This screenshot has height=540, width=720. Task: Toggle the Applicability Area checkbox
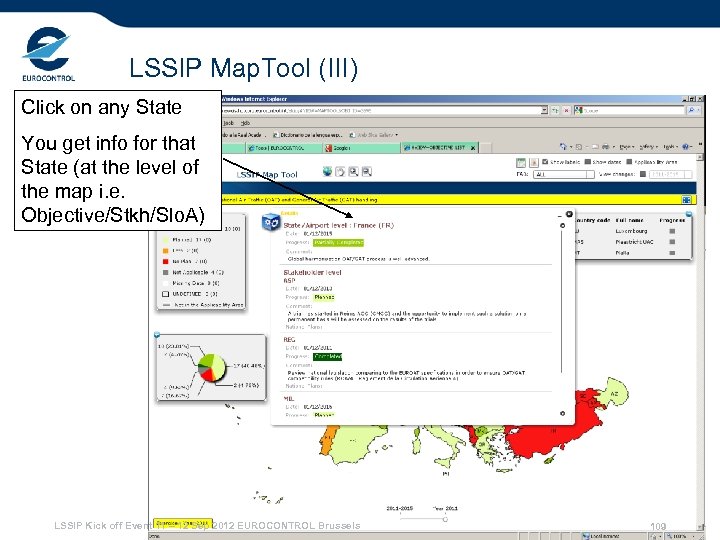(x=630, y=162)
